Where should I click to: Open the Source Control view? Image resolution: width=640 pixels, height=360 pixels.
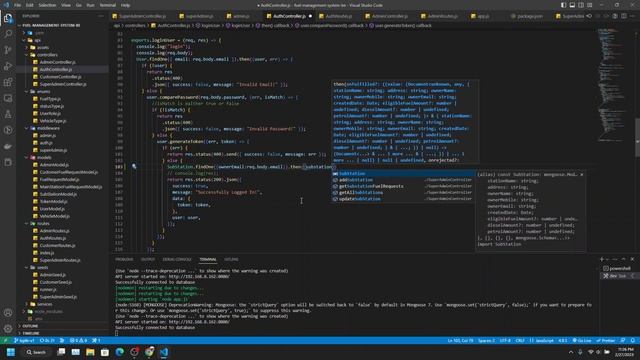(x=8, y=50)
